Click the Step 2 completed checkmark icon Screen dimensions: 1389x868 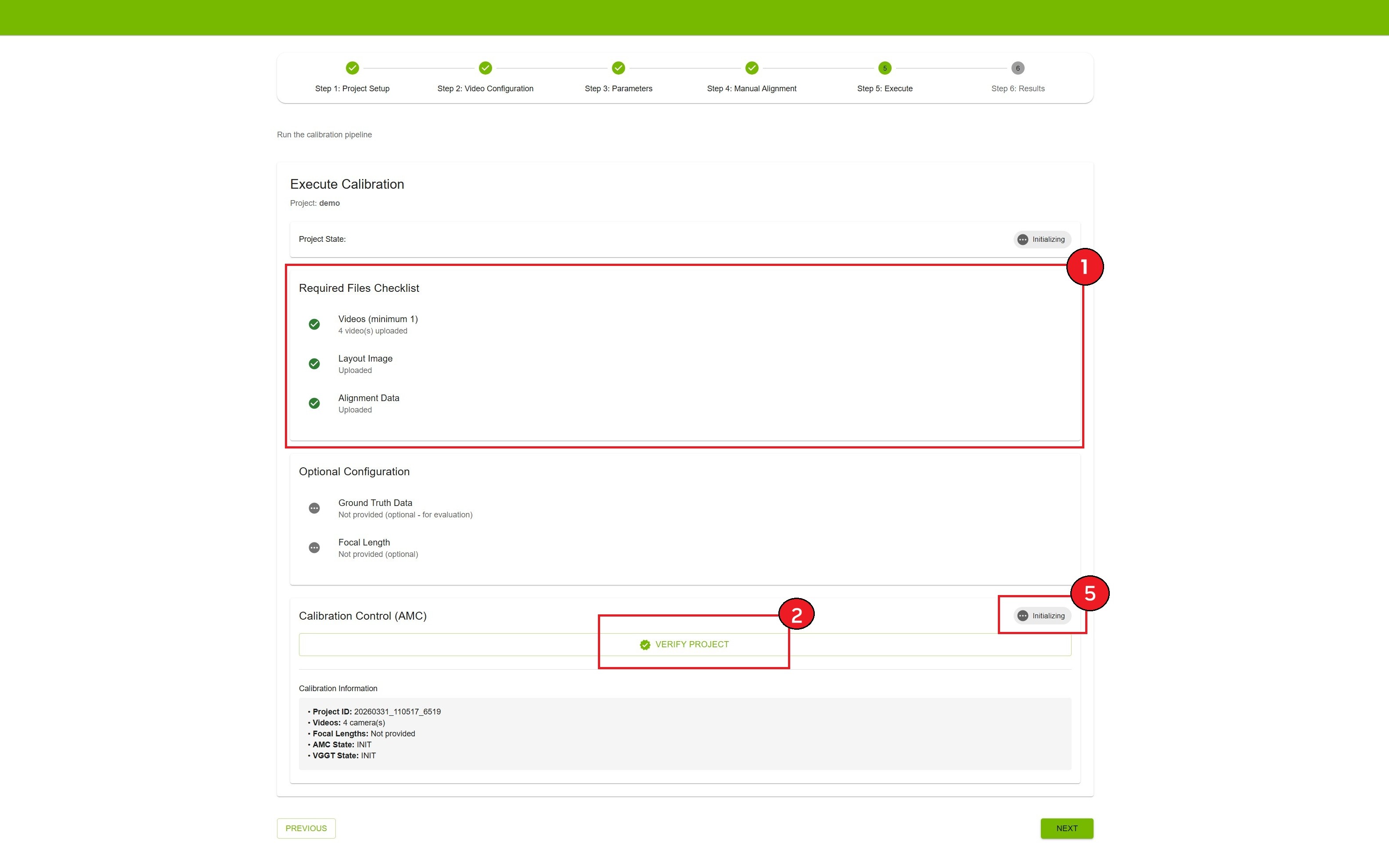point(485,68)
